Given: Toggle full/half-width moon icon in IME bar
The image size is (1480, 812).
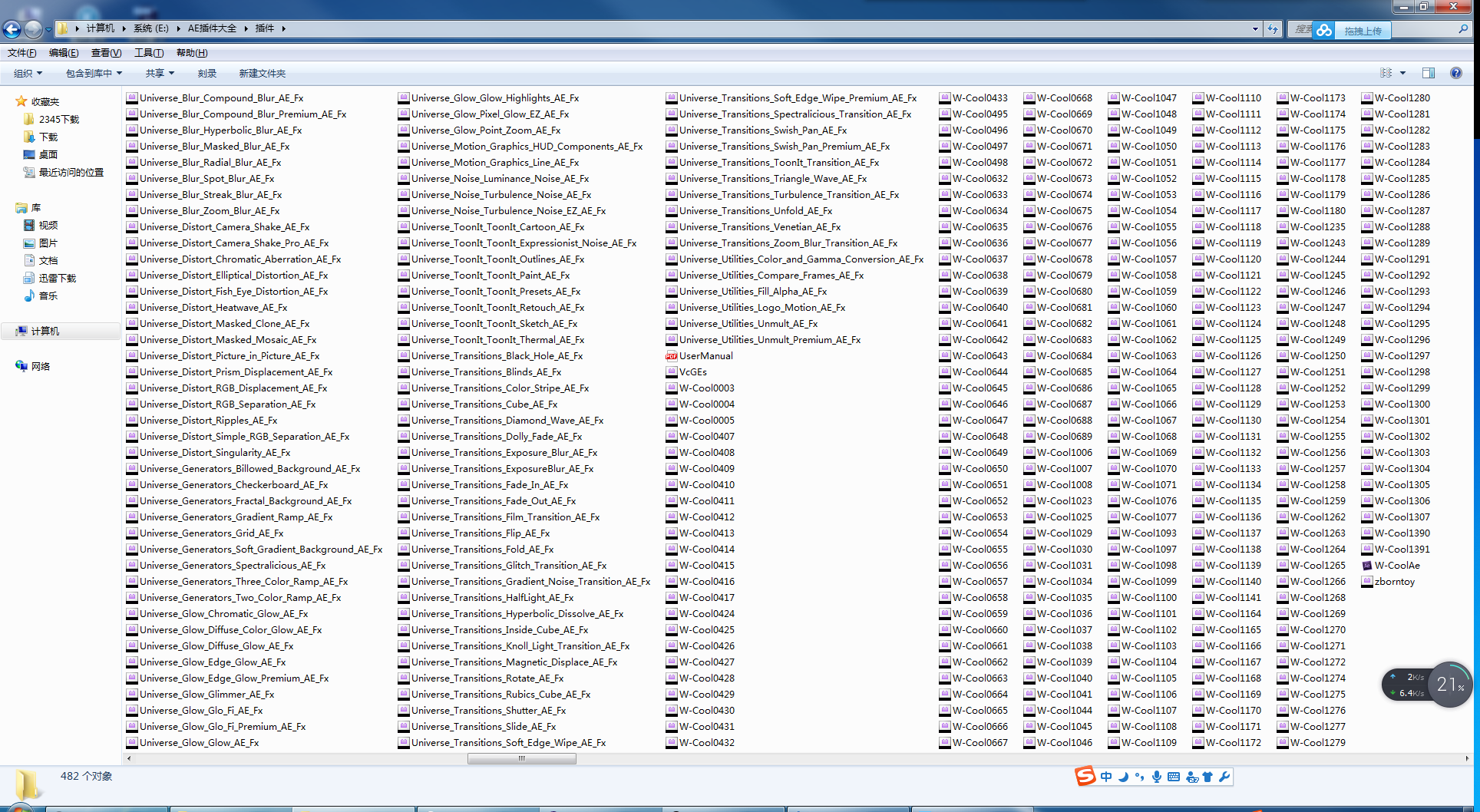Looking at the screenshot, I should (x=1123, y=777).
